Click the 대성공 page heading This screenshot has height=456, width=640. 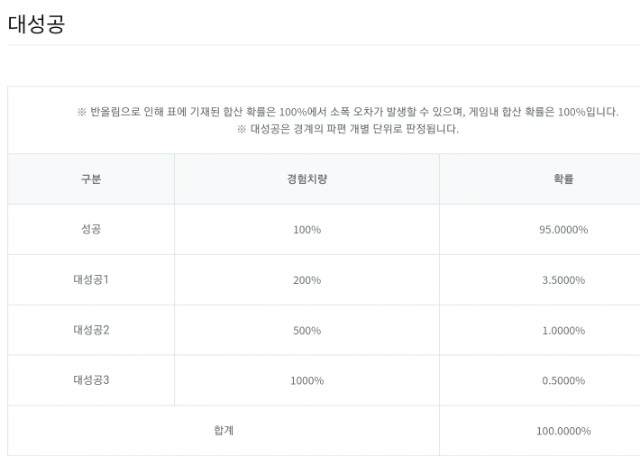[x=36, y=25]
